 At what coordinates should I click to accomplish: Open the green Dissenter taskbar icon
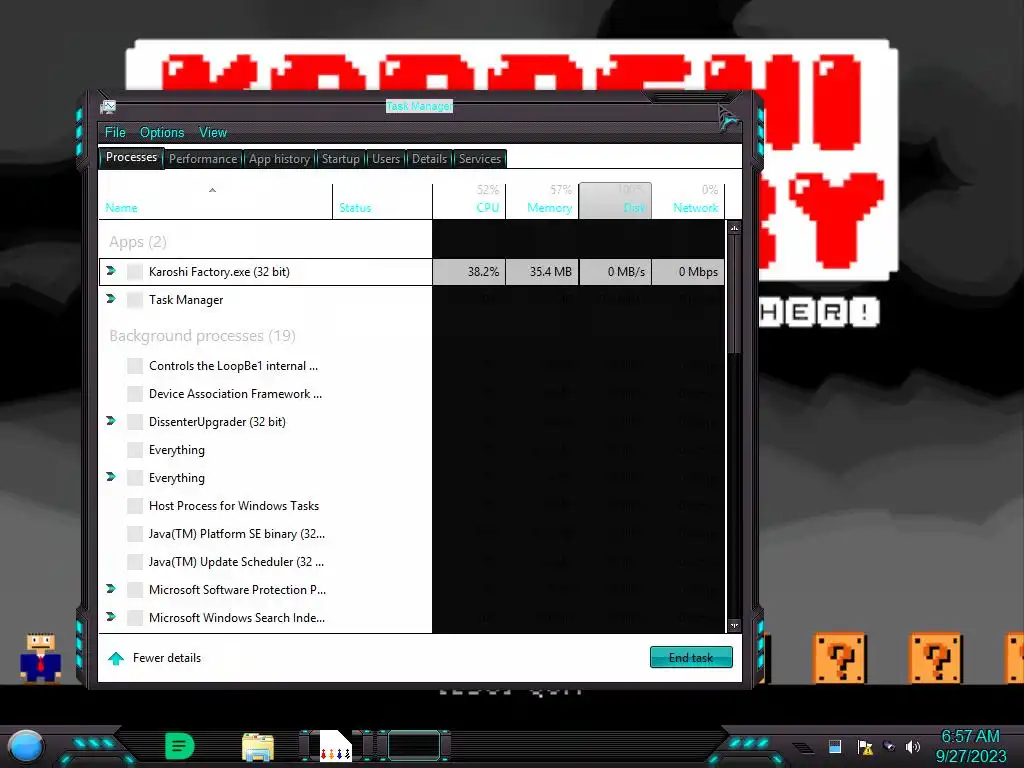coord(180,746)
